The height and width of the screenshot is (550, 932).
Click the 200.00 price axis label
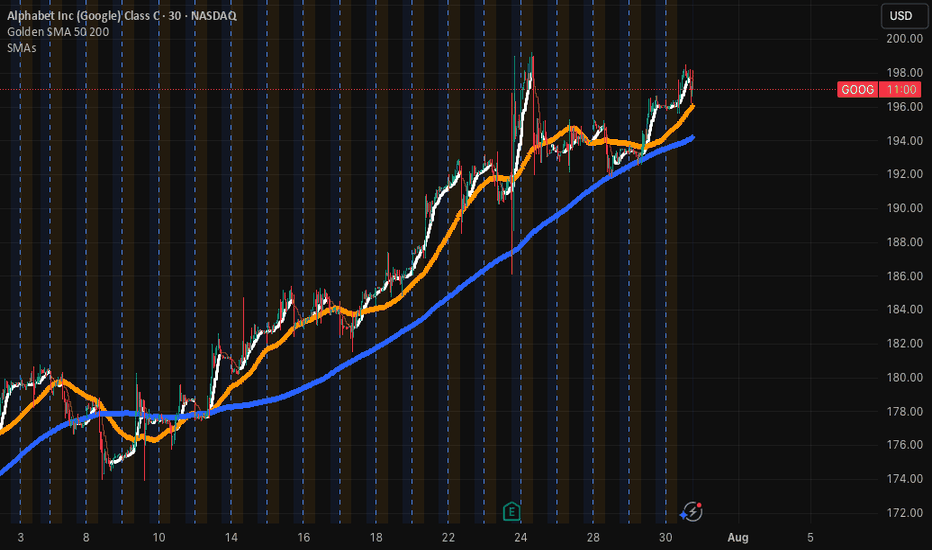(x=904, y=39)
